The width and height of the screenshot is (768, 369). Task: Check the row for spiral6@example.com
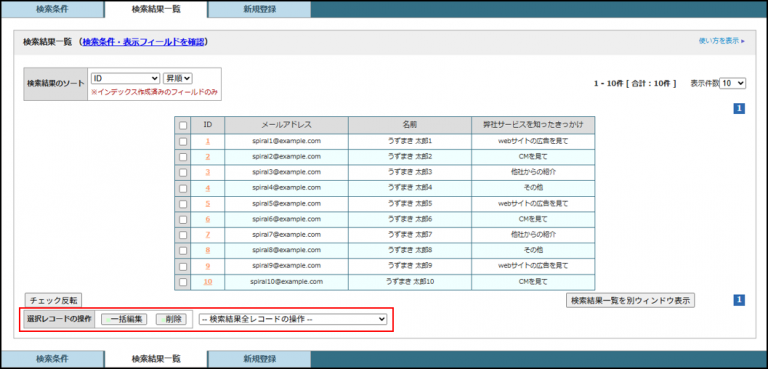(183, 219)
